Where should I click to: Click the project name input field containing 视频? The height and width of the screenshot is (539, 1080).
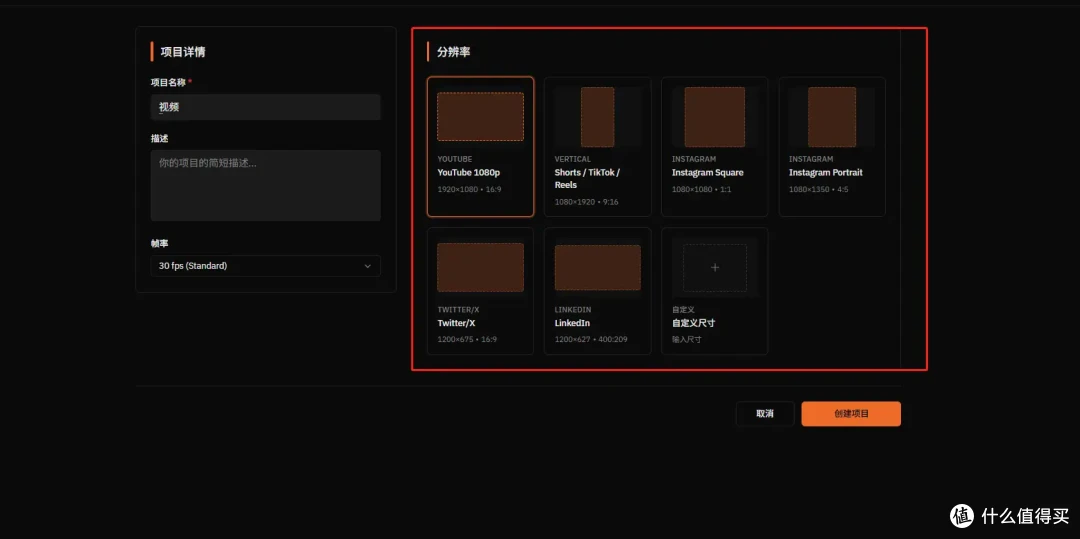pyautogui.click(x=265, y=107)
